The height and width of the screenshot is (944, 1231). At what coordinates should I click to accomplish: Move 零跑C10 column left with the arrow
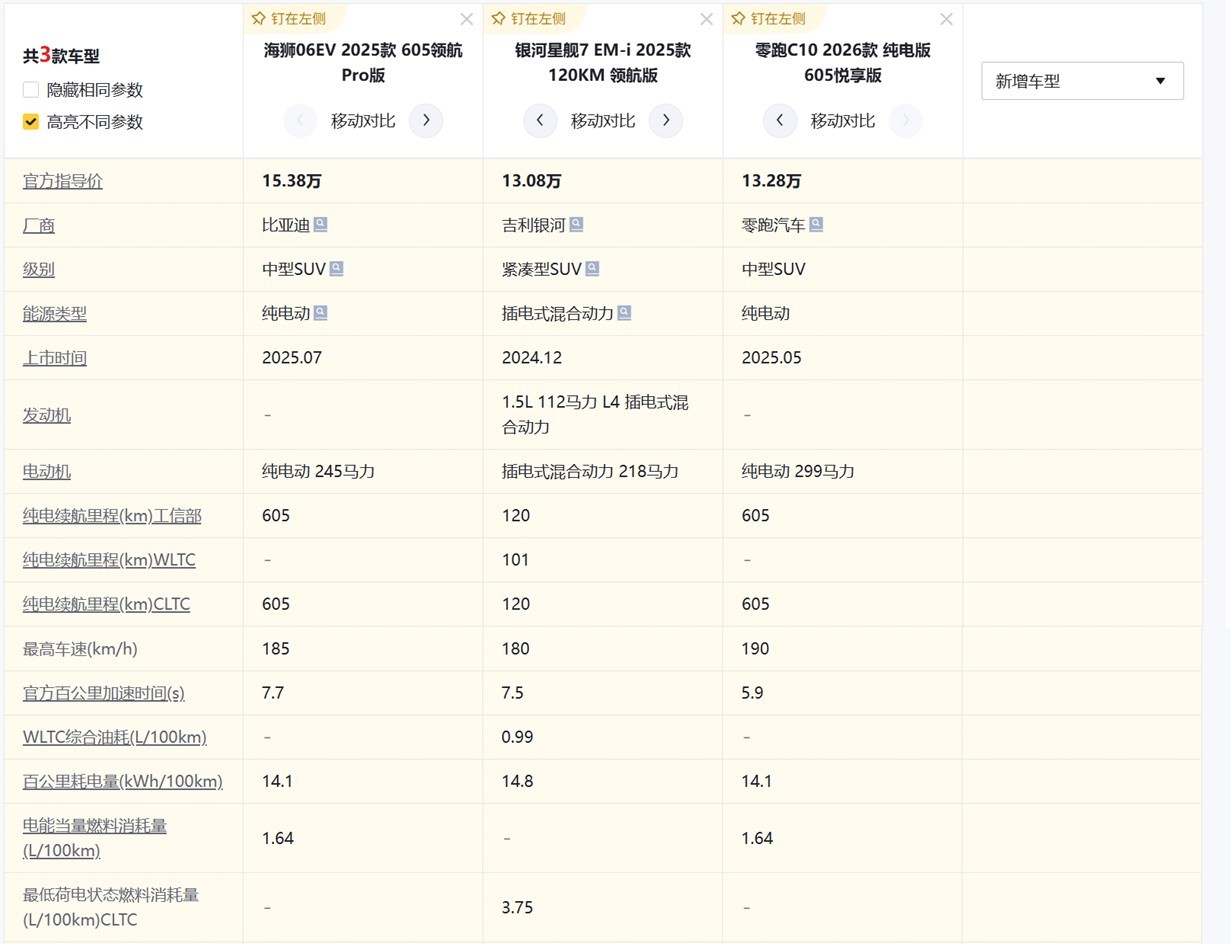point(780,120)
